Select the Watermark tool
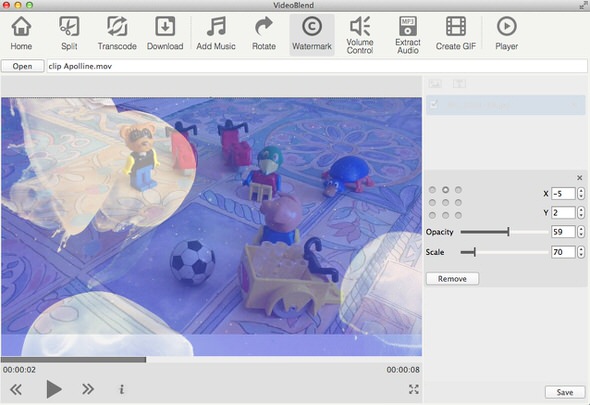Image resolution: width=590 pixels, height=405 pixels. coord(312,35)
